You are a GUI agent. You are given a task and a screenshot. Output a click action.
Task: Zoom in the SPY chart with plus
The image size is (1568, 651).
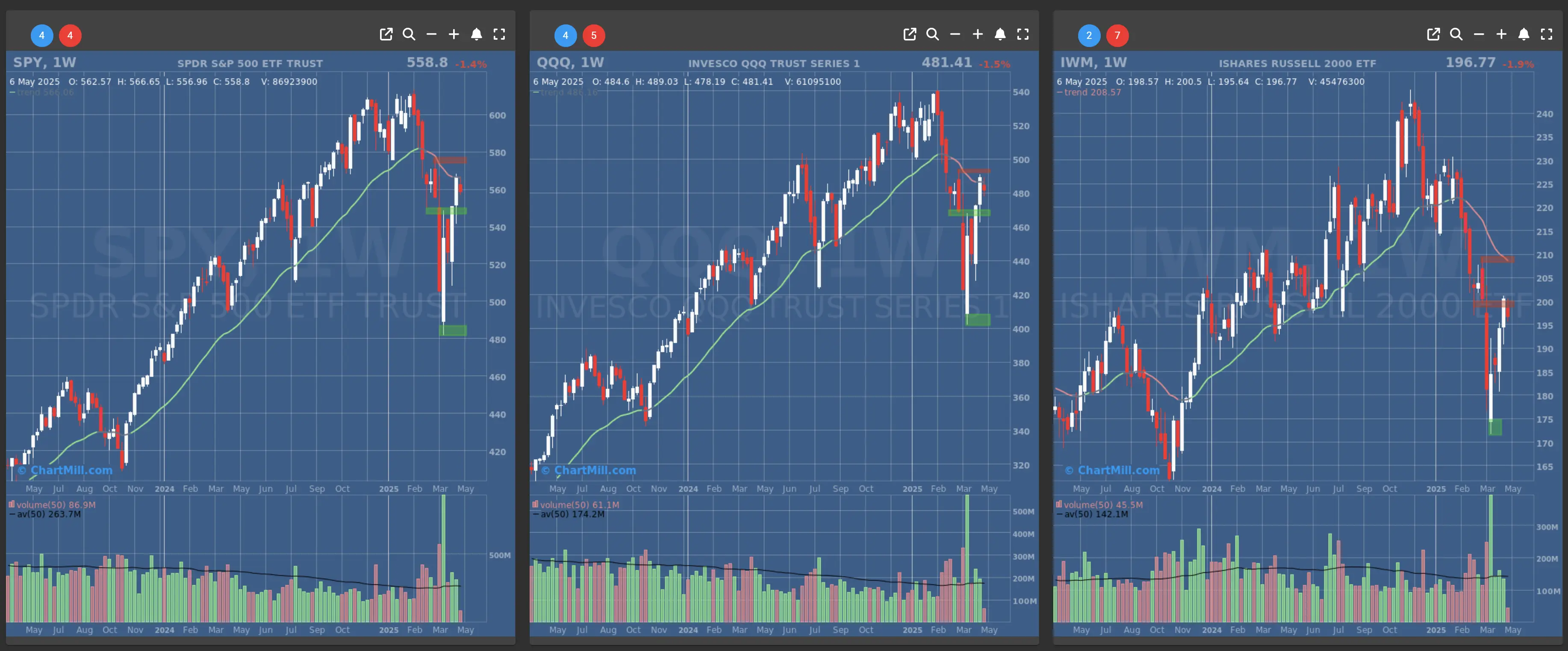pos(454,34)
